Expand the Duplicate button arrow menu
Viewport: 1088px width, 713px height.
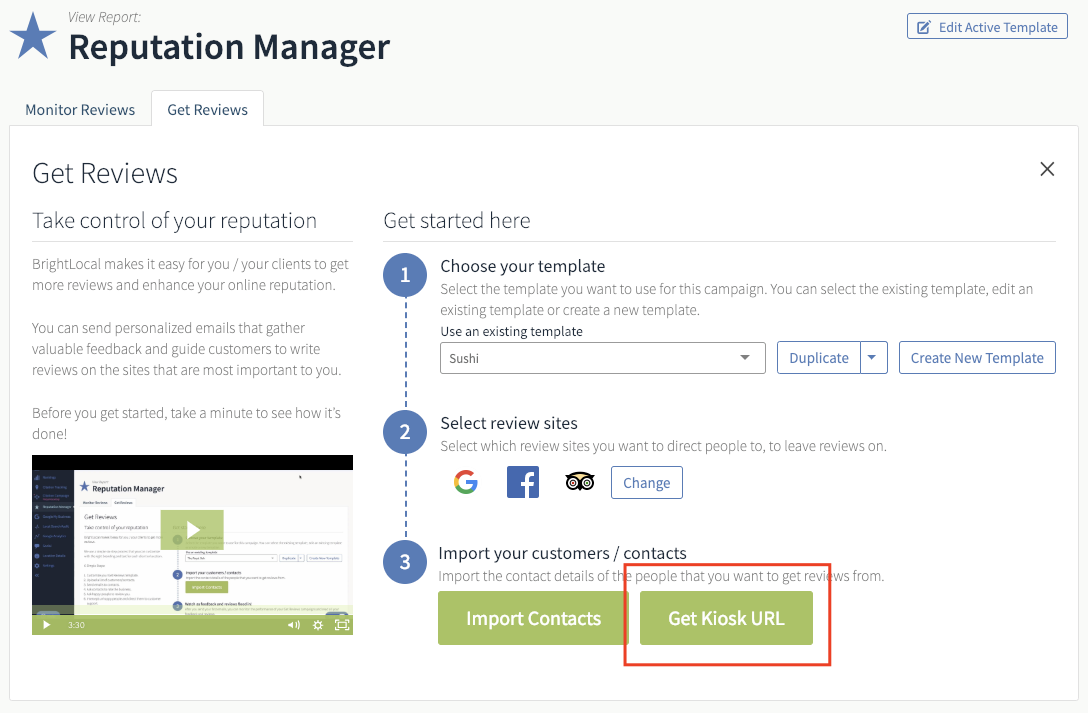[x=874, y=358]
